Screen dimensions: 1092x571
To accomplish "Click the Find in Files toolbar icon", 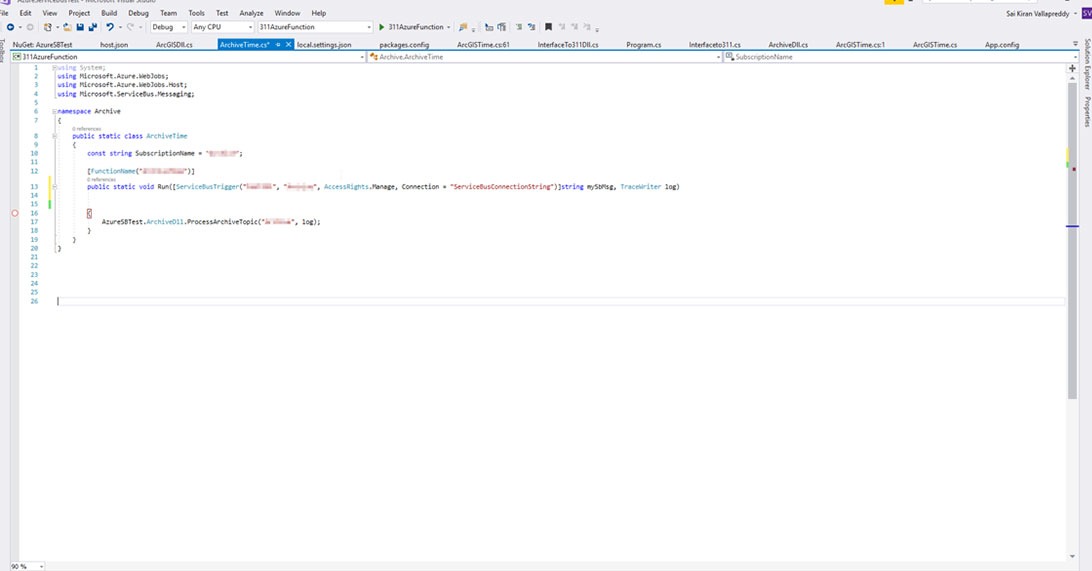I will (462, 27).
